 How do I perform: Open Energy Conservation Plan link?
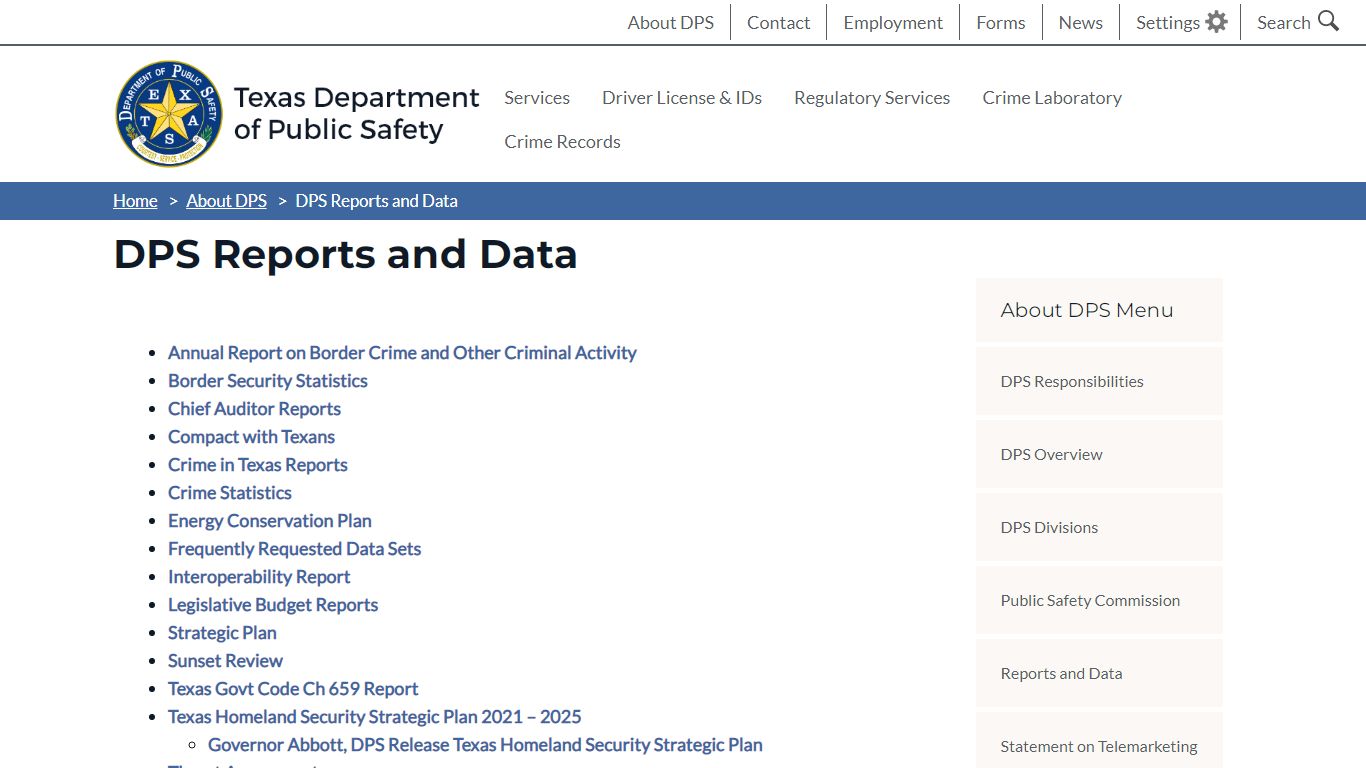pos(270,520)
